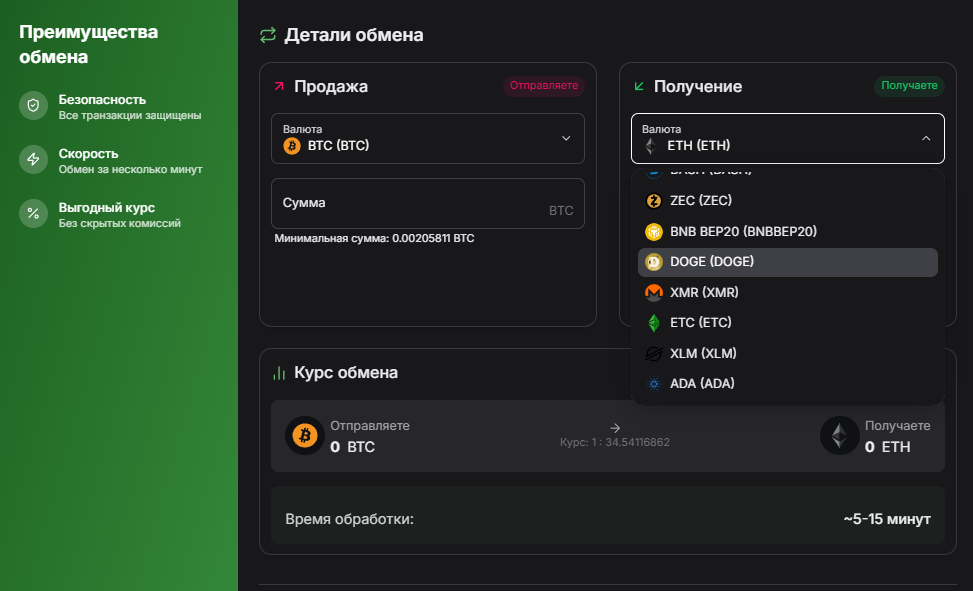Expand the BTC currency dropdown chevron
973x591 pixels.
(x=566, y=138)
